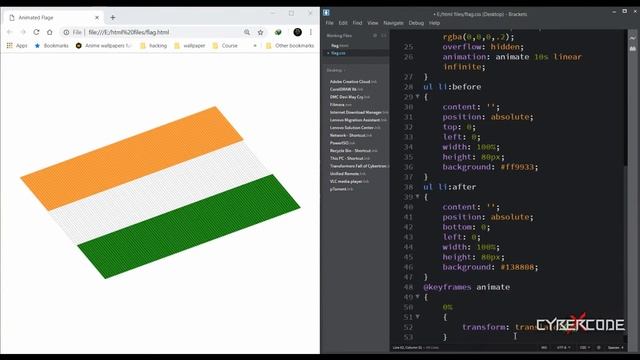Open Chrome's three-dot menu

pos(311,32)
